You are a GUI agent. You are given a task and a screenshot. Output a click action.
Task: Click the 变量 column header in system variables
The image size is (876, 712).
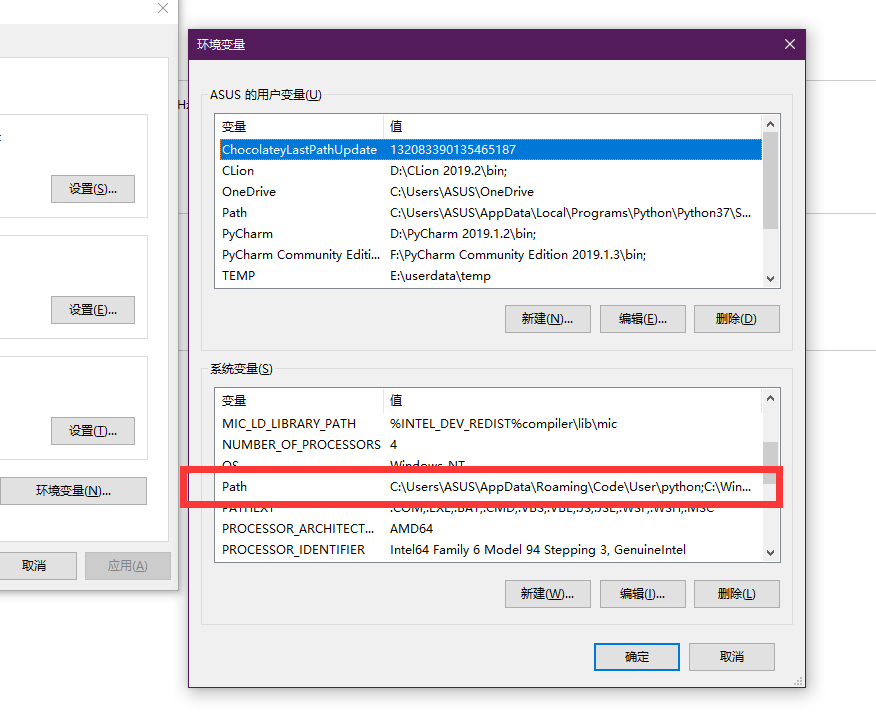(299, 400)
